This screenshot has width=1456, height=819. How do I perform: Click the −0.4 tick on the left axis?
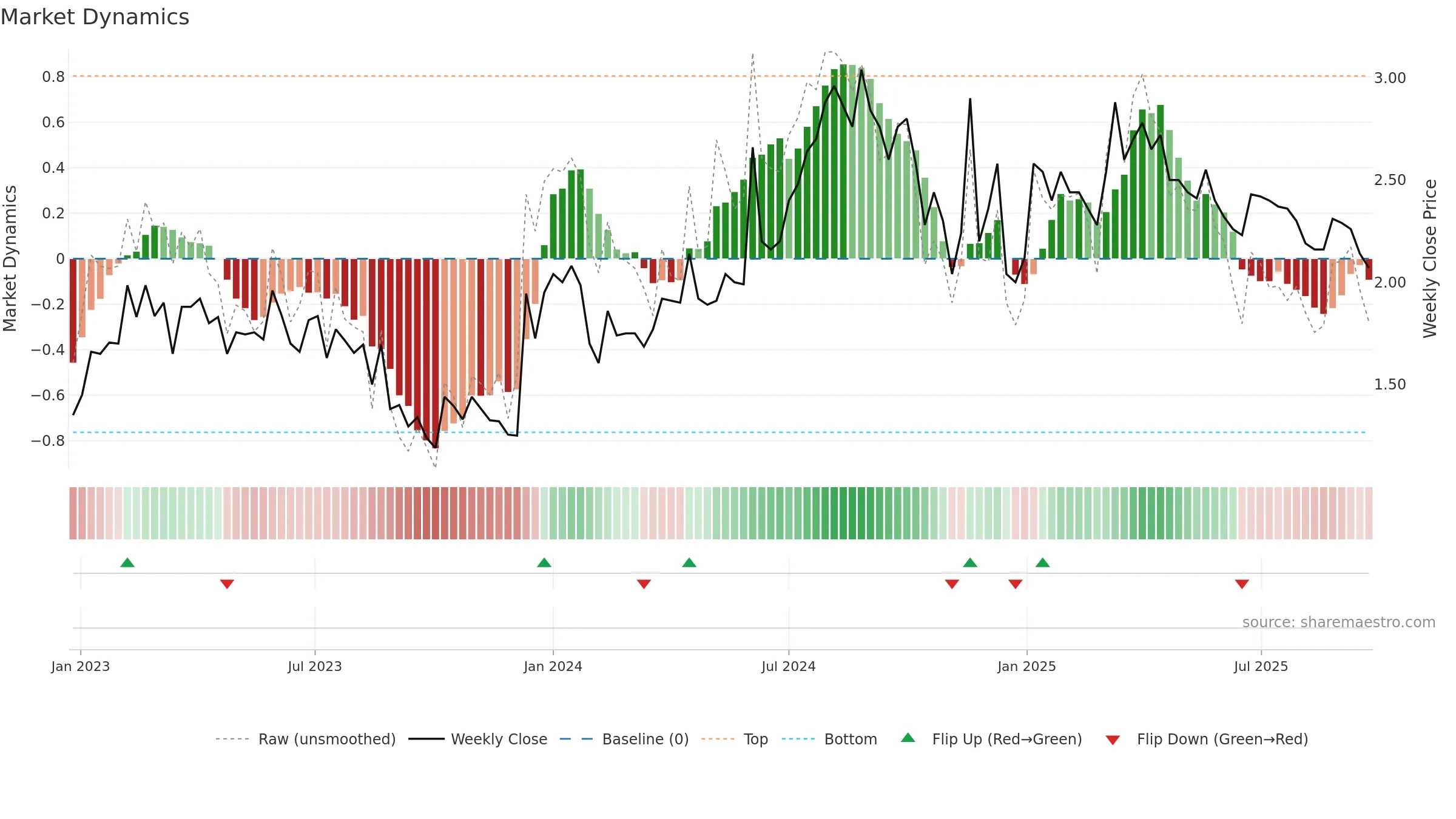[48, 350]
